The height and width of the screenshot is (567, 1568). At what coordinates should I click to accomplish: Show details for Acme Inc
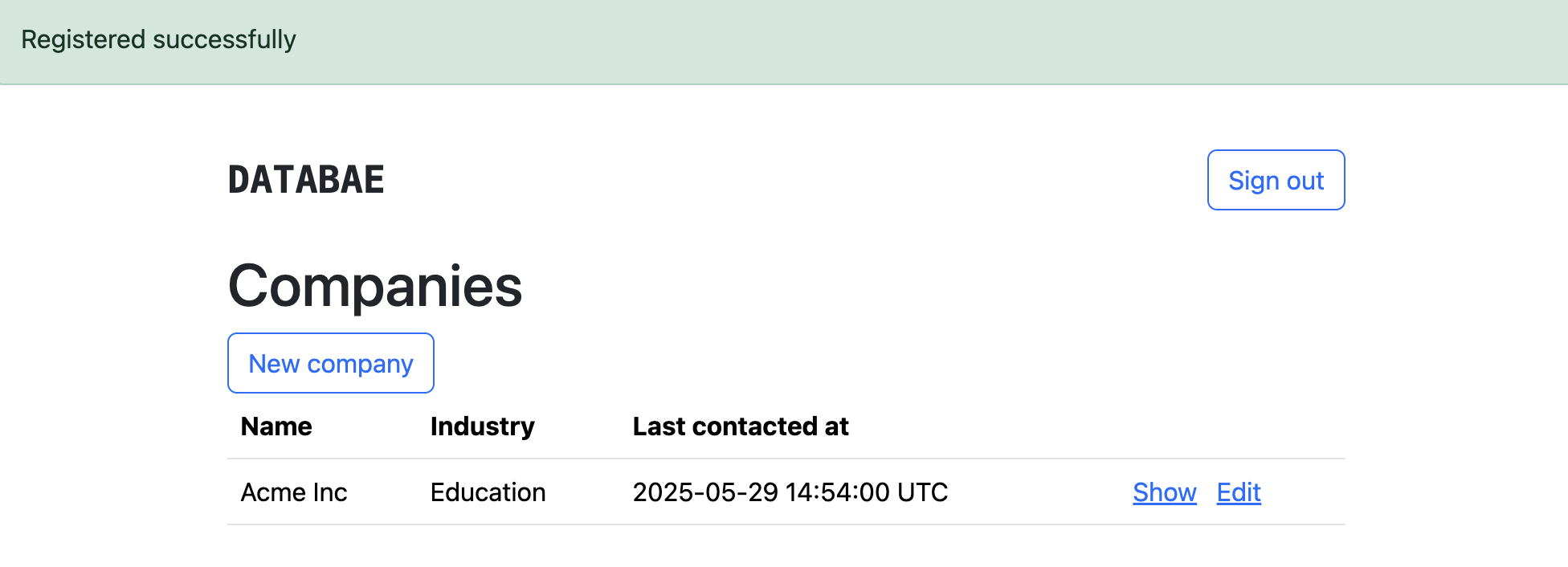1164,492
